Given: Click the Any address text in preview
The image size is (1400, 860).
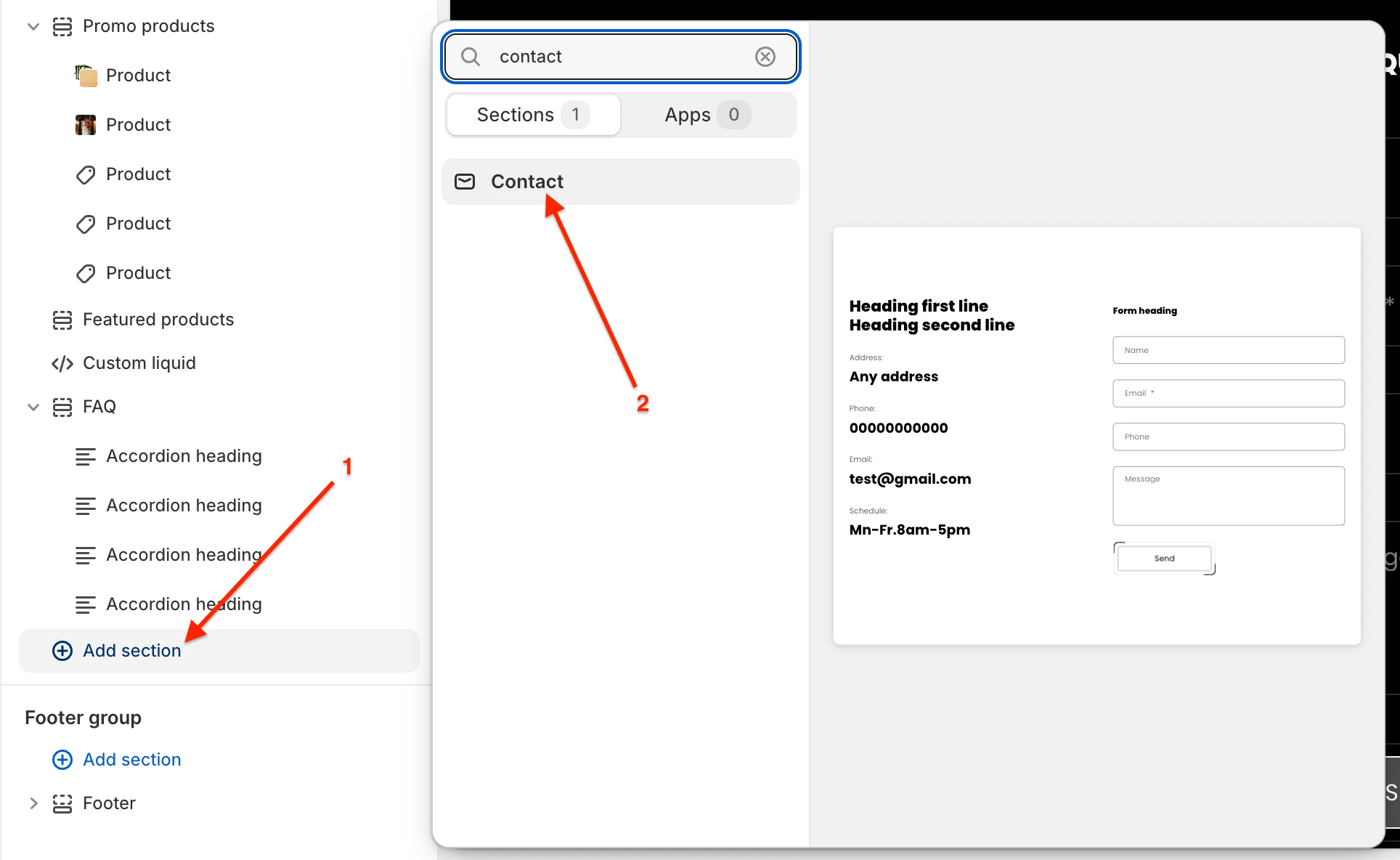Looking at the screenshot, I should 894,376.
